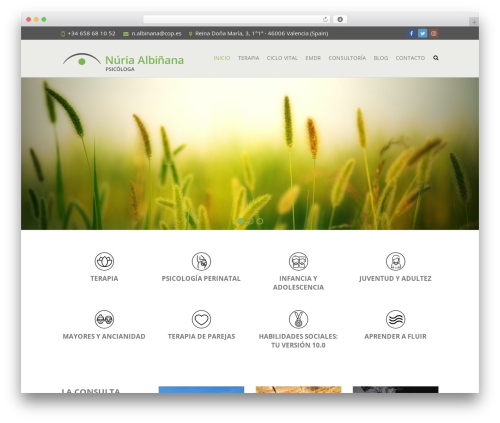Select the third slider dot

click(260, 221)
